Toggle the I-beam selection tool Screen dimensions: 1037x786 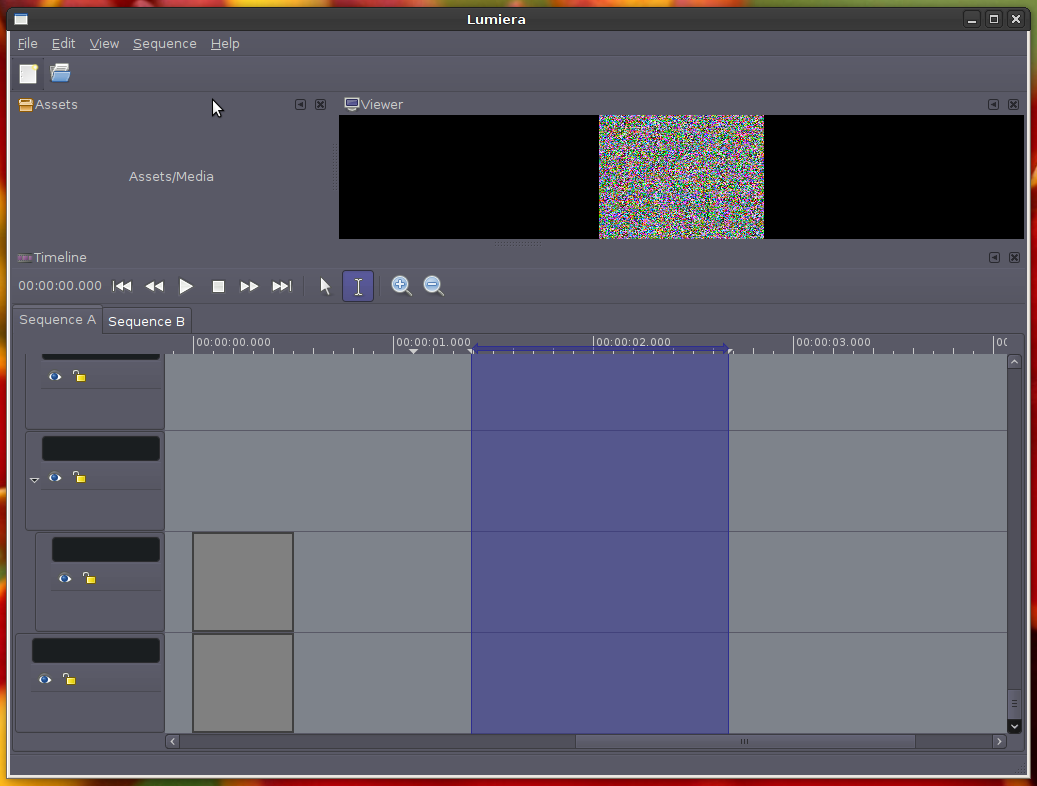(358, 286)
